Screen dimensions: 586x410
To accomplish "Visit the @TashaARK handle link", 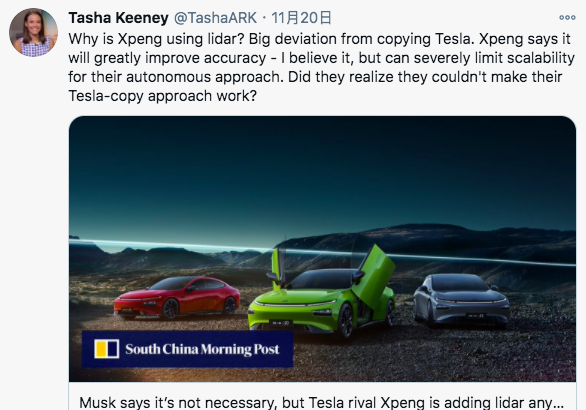I will pos(216,18).
